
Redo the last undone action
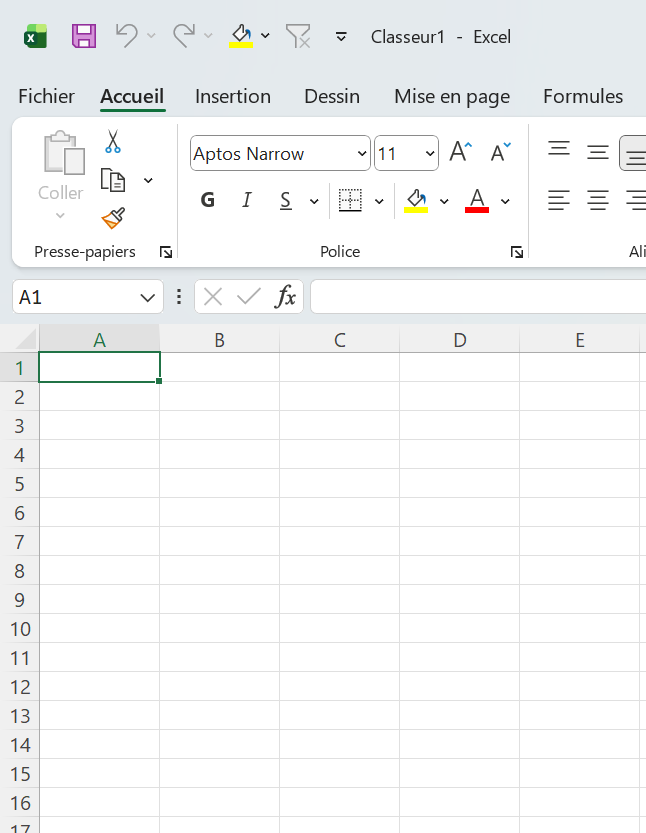184,36
